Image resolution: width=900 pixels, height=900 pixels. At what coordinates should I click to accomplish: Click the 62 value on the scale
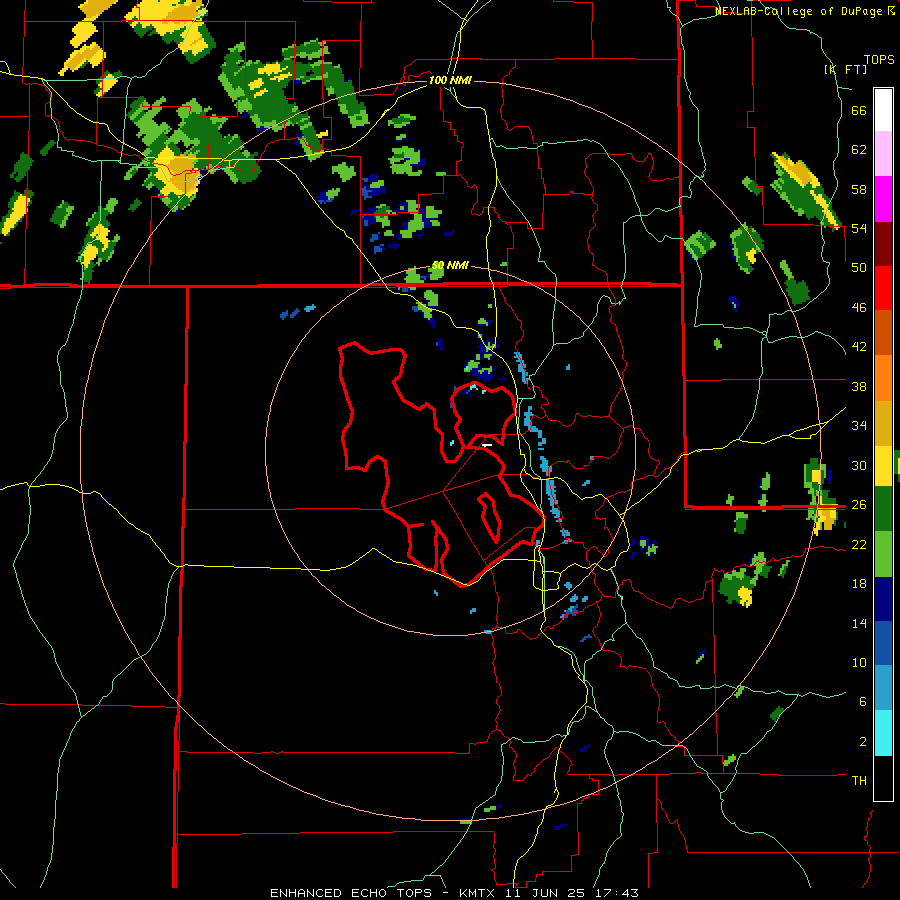pos(859,150)
